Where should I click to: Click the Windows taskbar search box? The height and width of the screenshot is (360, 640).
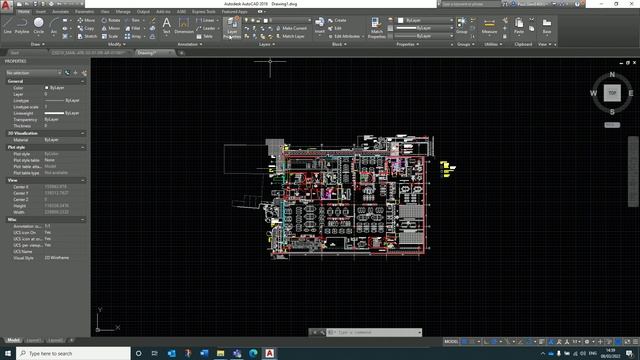tap(73, 353)
